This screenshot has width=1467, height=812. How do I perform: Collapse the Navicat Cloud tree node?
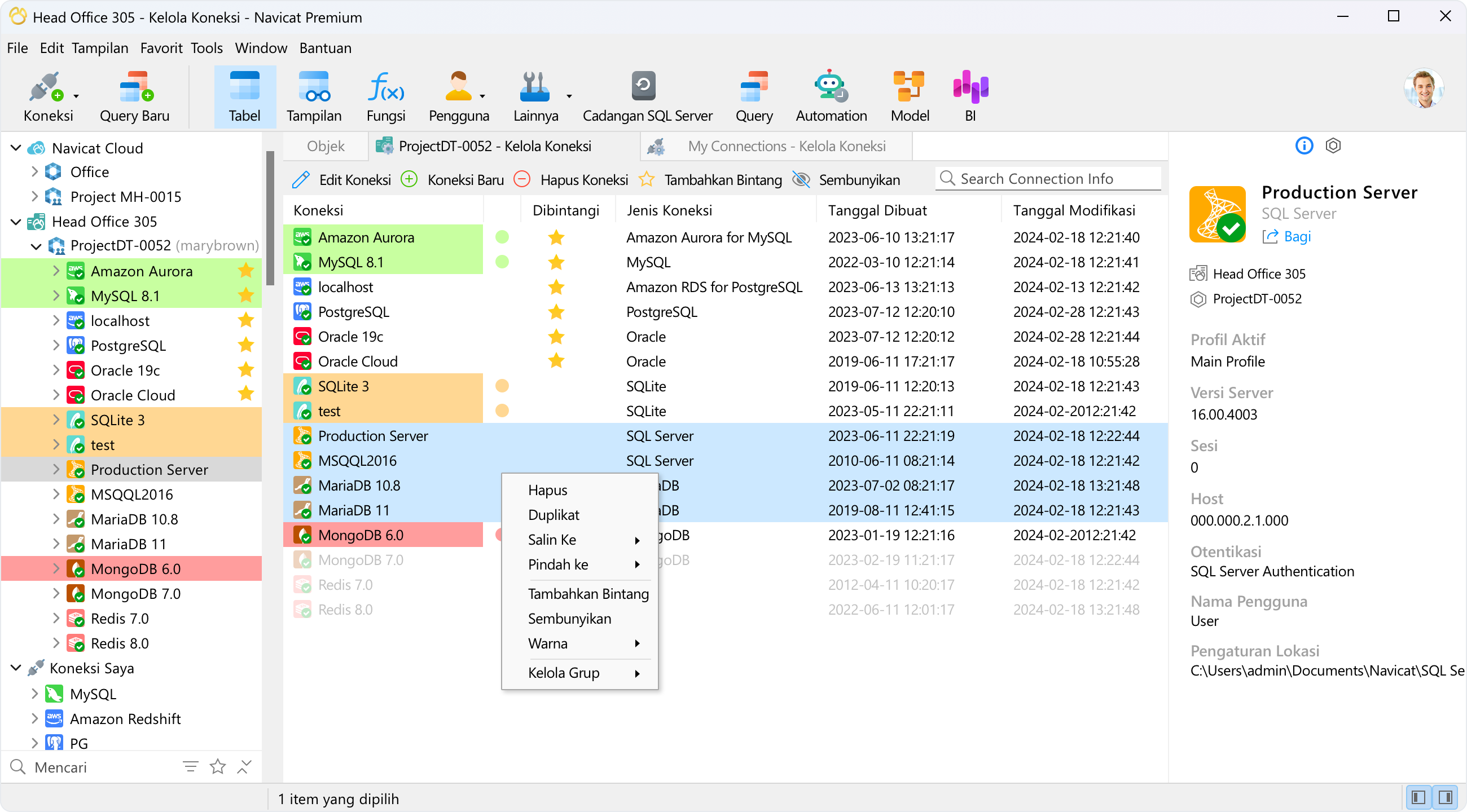click(x=16, y=148)
